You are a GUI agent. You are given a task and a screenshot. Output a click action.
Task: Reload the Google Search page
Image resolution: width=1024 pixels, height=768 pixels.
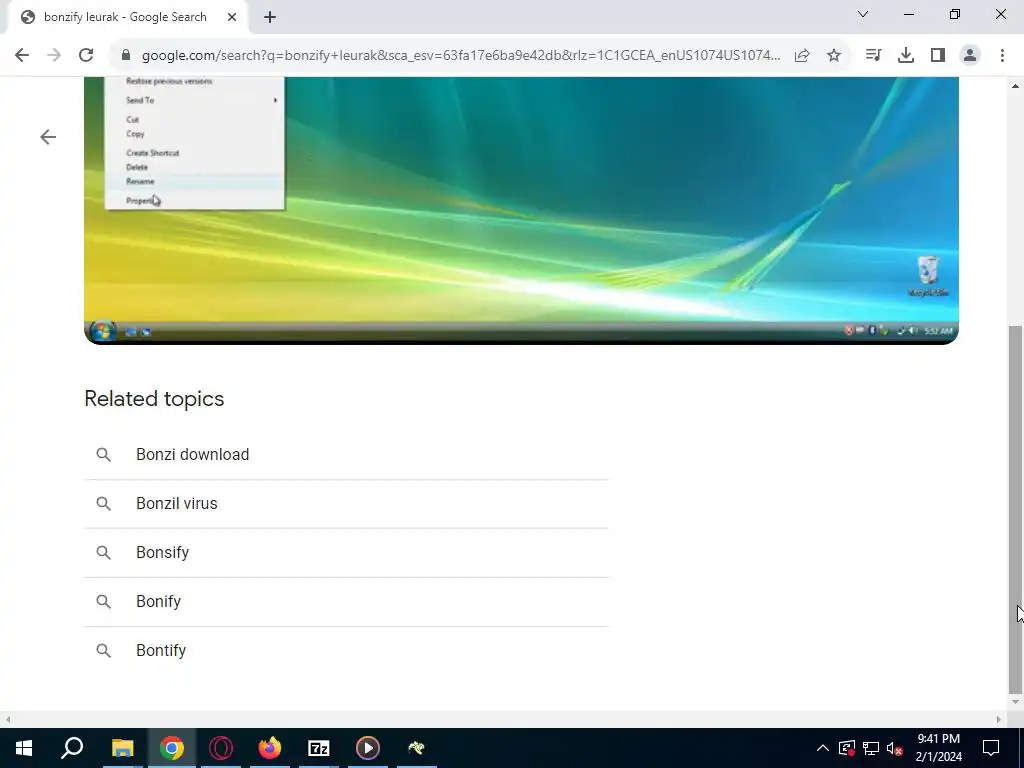tap(86, 56)
